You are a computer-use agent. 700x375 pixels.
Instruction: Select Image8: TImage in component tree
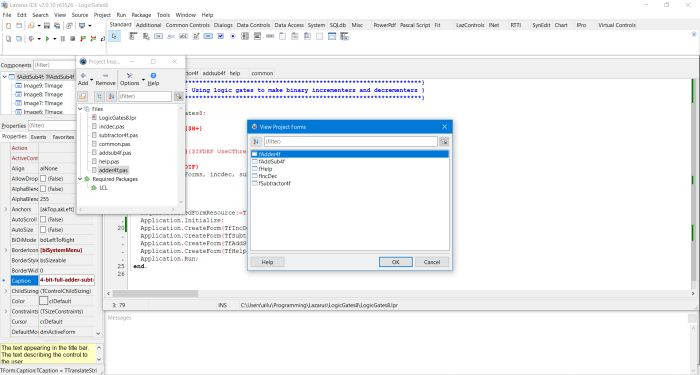pos(43,95)
